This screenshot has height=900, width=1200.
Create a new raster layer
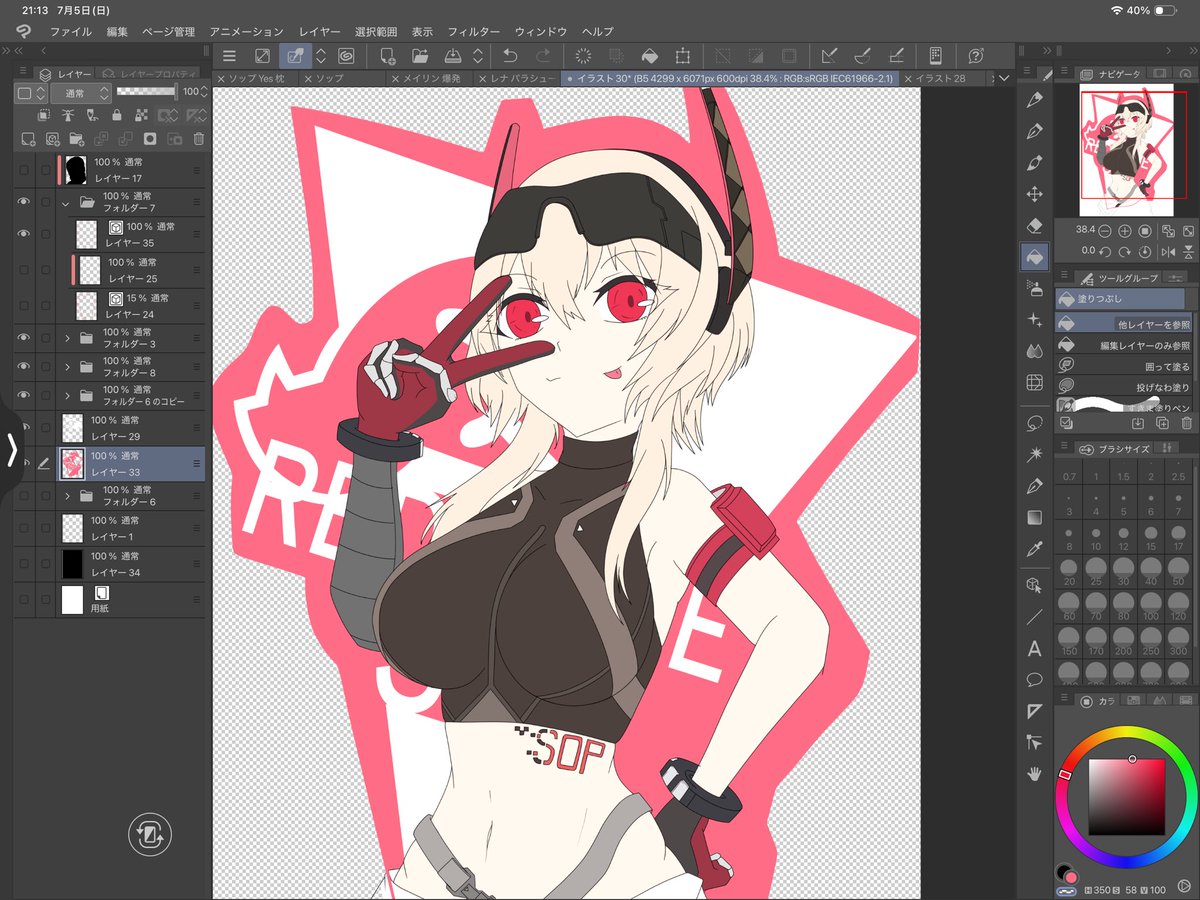point(28,139)
